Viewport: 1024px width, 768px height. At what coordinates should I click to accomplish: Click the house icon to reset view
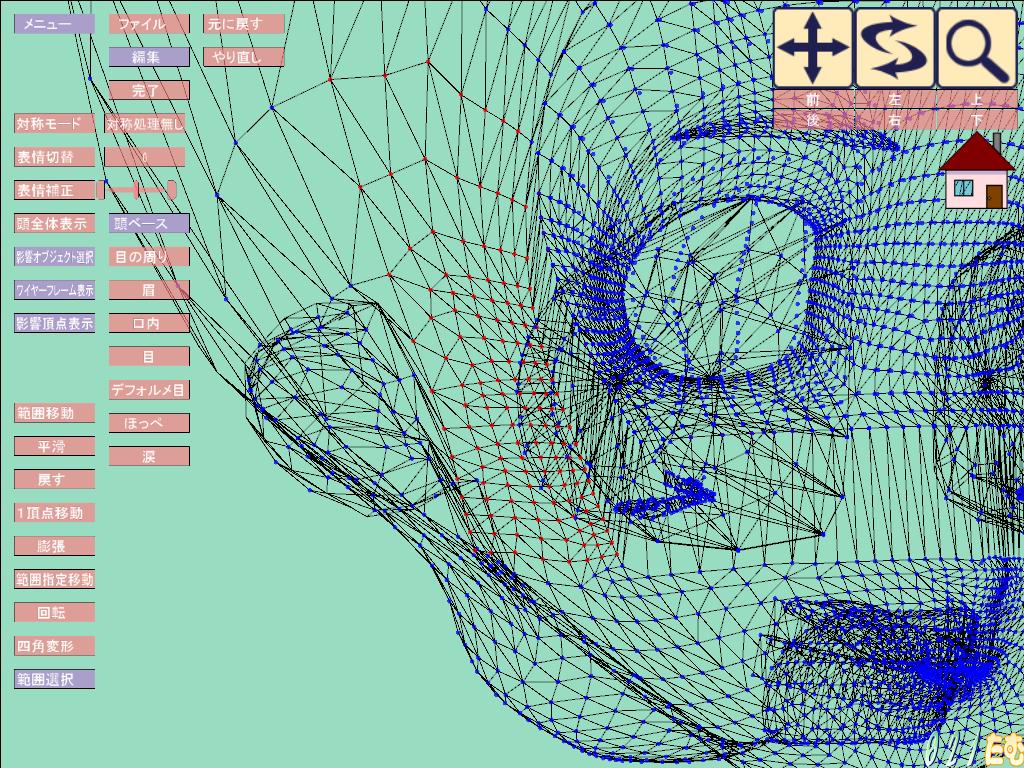pyautogui.click(x=977, y=171)
